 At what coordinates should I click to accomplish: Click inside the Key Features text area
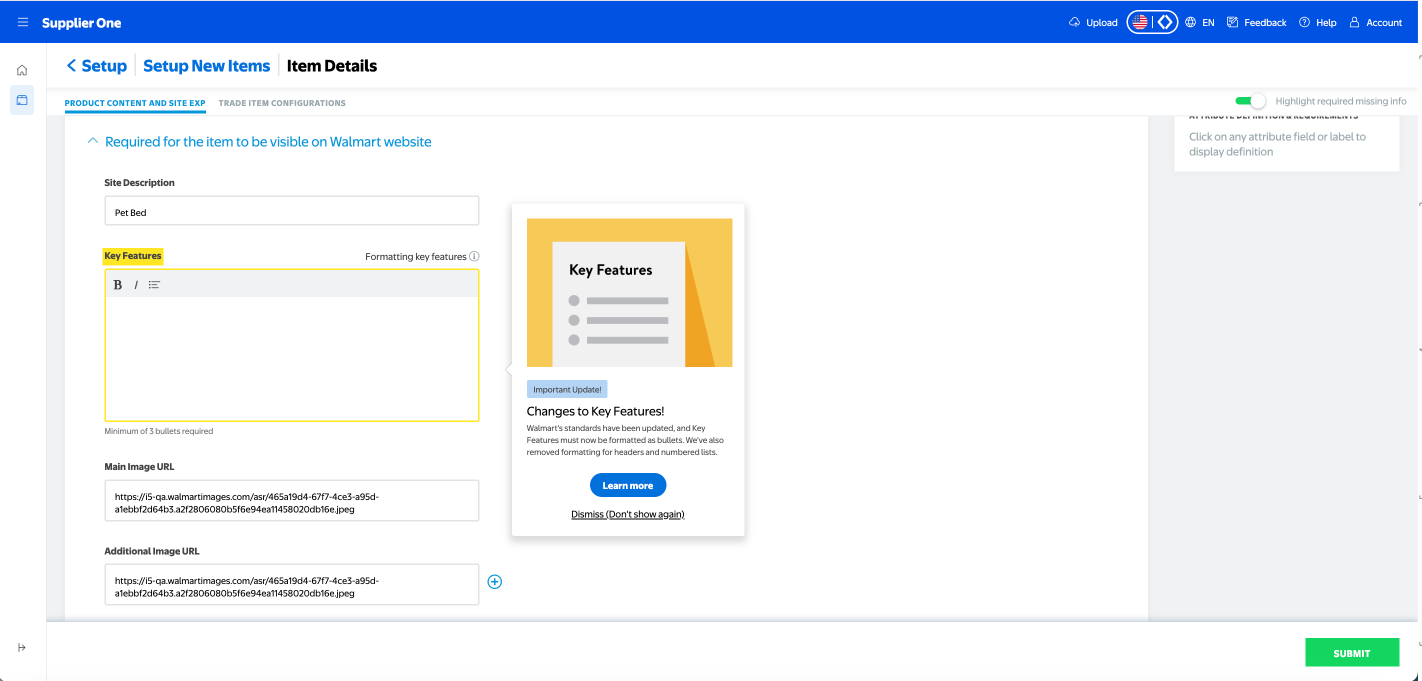pos(292,357)
